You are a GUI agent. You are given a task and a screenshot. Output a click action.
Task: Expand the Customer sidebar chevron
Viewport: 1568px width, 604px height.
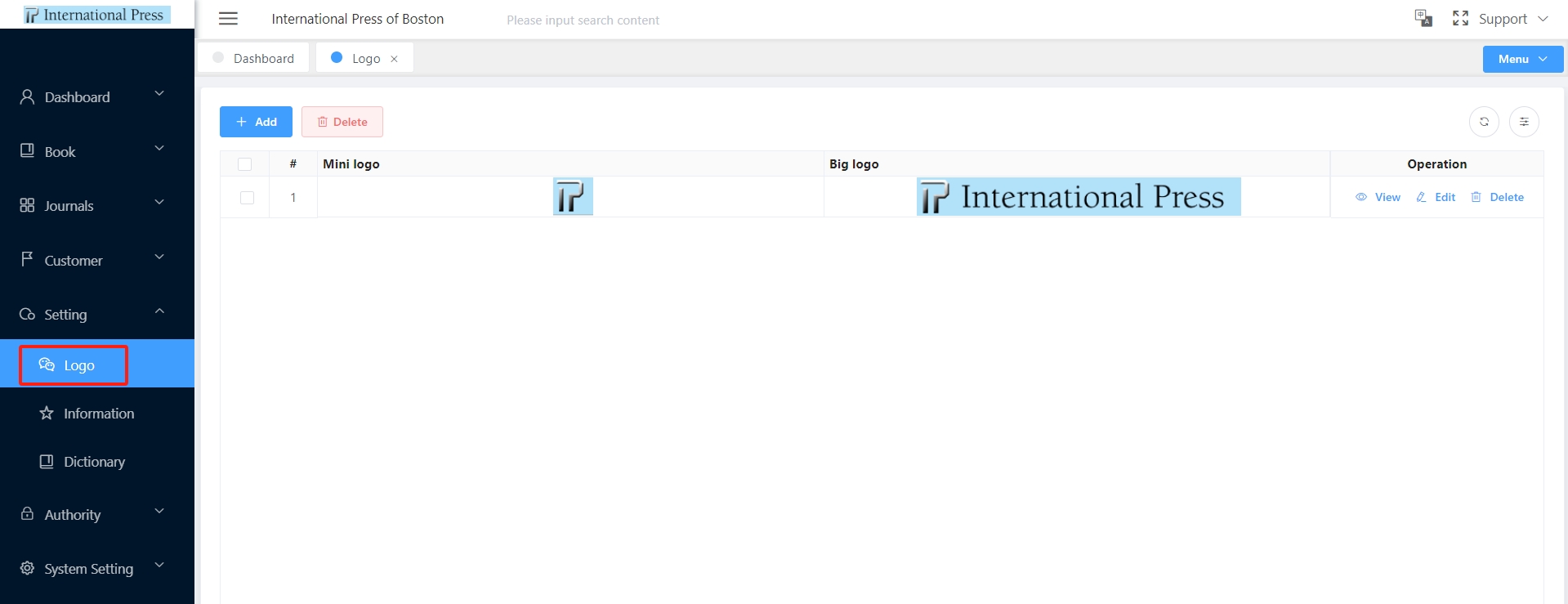coord(159,257)
